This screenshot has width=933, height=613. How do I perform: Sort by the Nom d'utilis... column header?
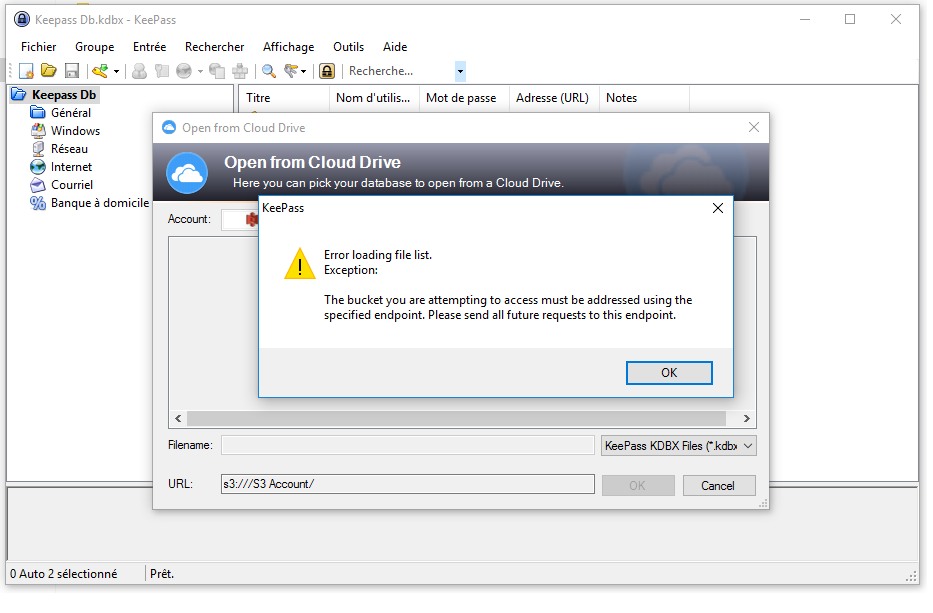(x=374, y=98)
